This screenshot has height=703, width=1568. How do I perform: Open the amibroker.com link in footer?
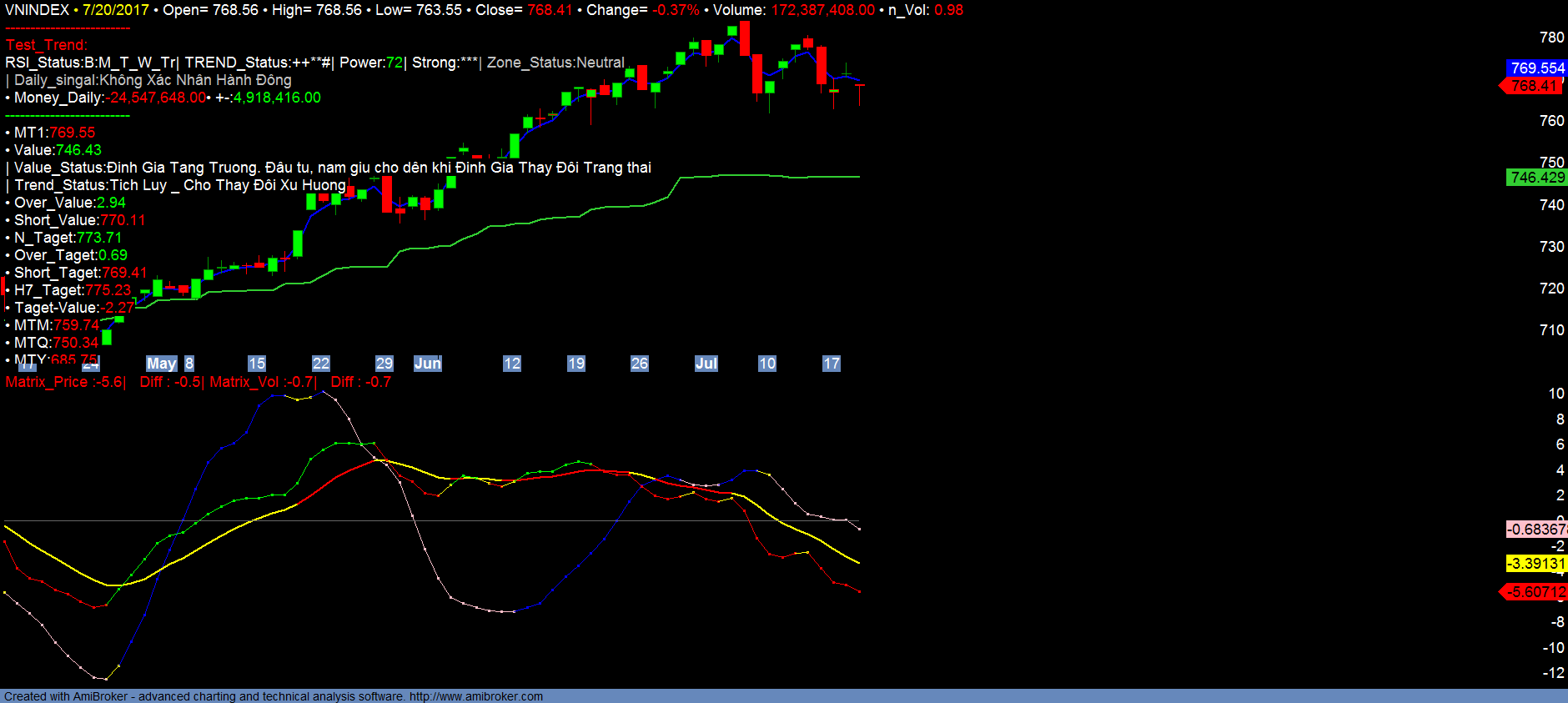pyautogui.click(x=475, y=696)
